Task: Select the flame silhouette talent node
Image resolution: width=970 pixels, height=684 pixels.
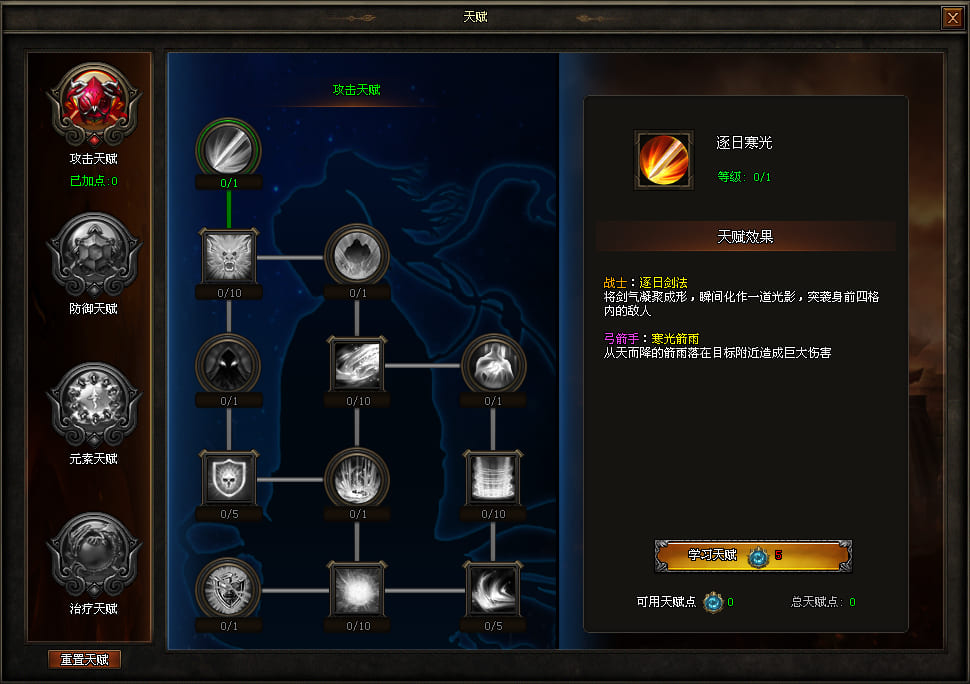Action: [357, 255]
